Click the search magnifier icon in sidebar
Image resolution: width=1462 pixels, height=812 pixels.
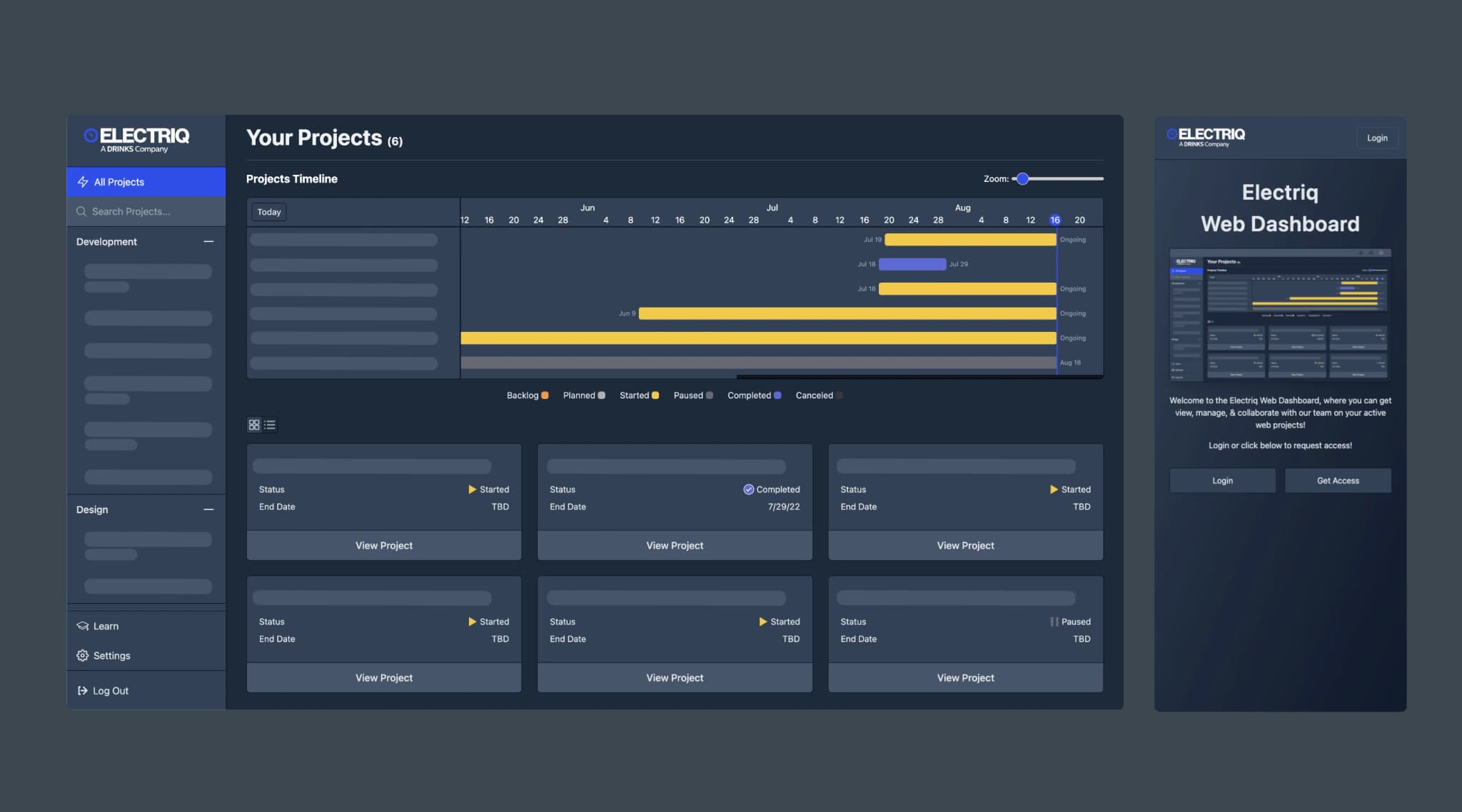pyautogui.click(x=81, y=211)
